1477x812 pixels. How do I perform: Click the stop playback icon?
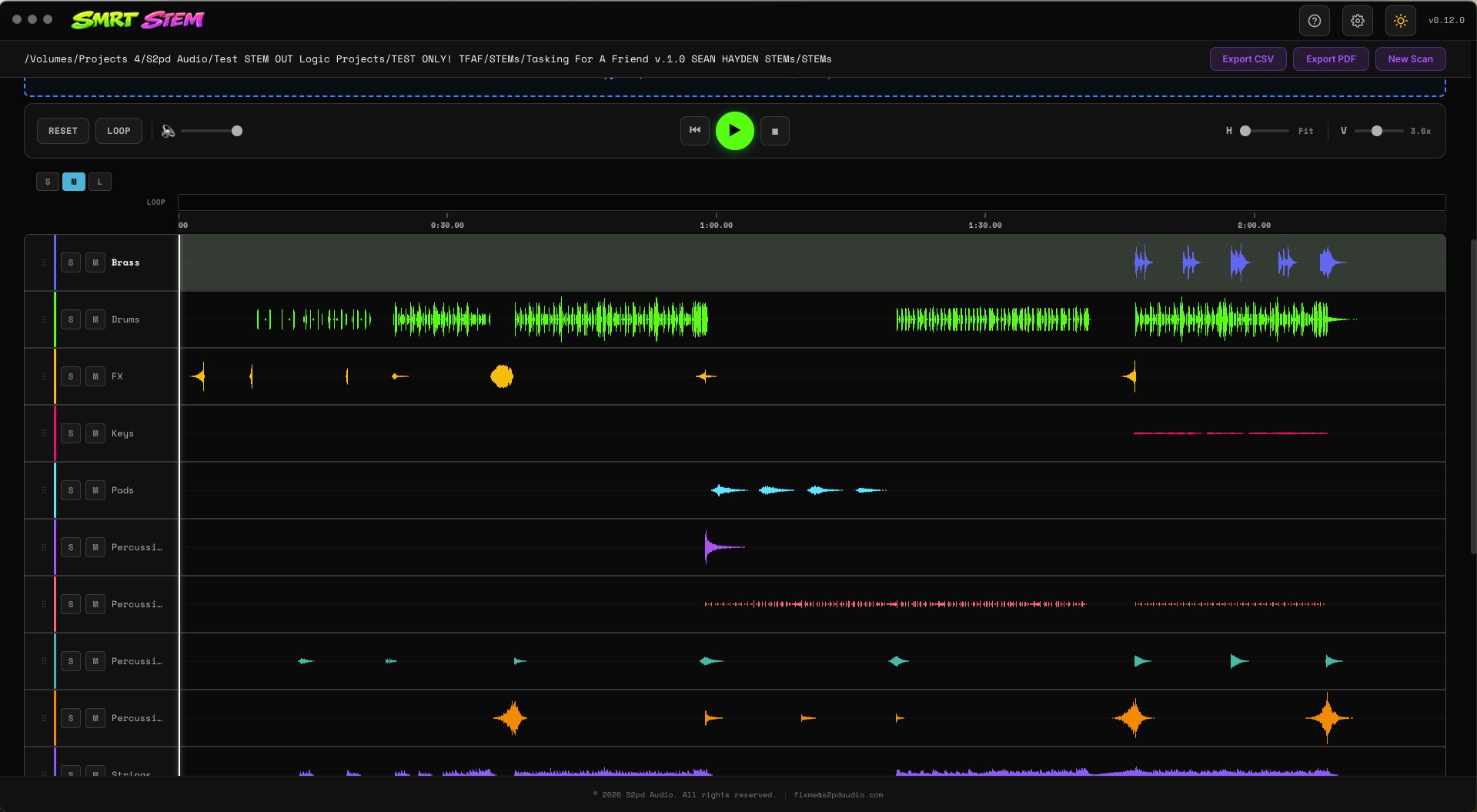774,131
